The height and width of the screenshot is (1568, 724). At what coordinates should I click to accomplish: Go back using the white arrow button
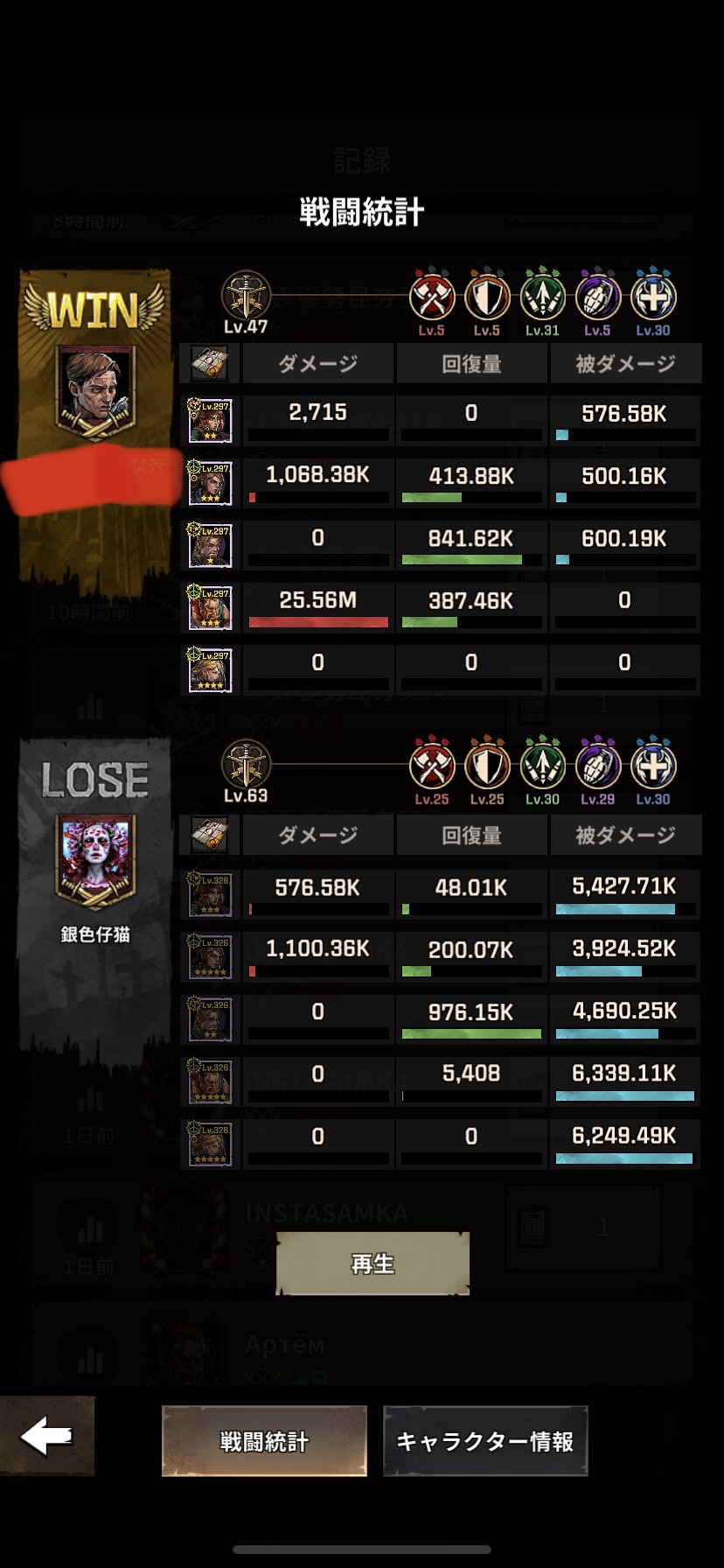[46, 1436]
